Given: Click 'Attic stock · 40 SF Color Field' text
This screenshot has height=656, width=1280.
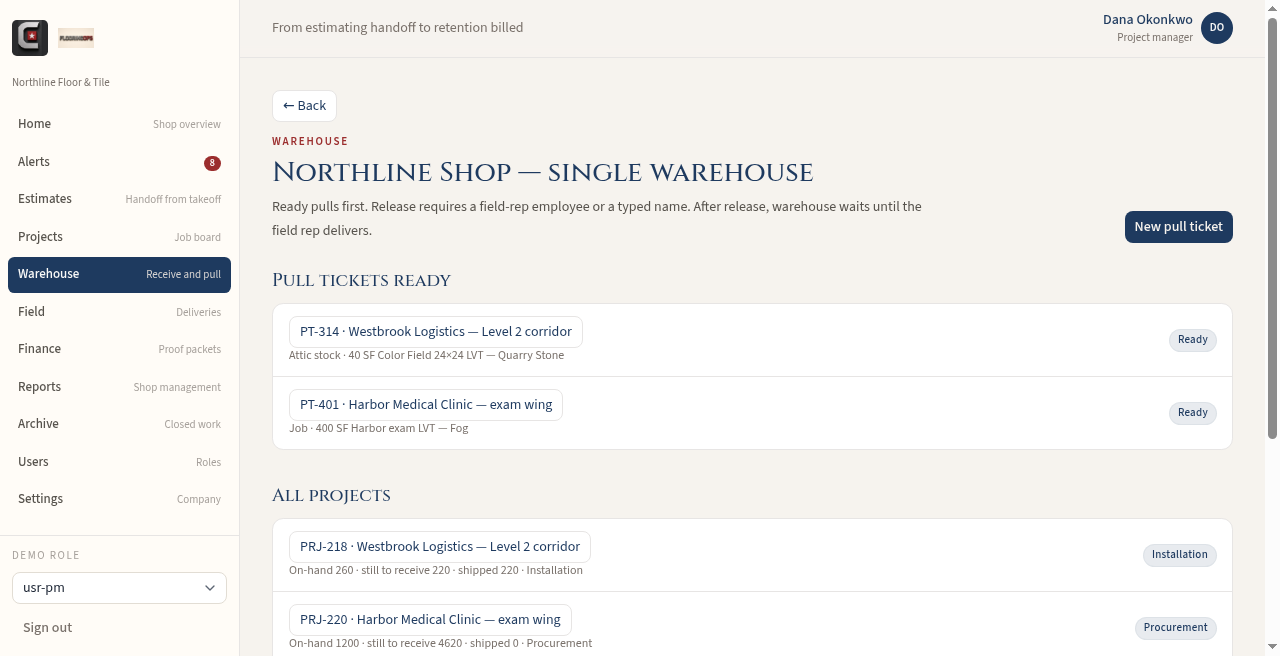Looking at the screenshot, I should pos(427,356).
